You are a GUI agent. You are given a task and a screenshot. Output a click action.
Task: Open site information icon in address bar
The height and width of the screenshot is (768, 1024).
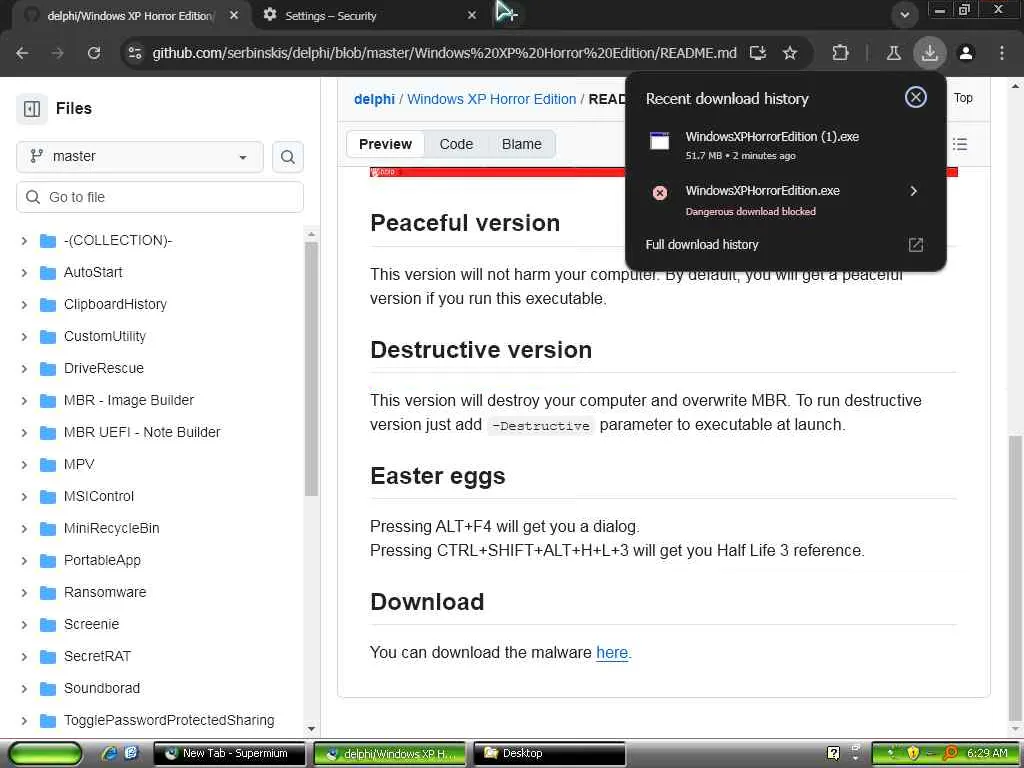[x=135, y=53]
